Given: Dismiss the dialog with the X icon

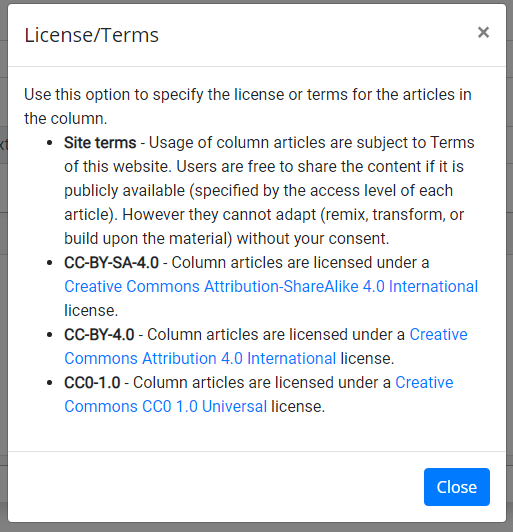Looking at the screenshot, I should click(x=483, y=33).
